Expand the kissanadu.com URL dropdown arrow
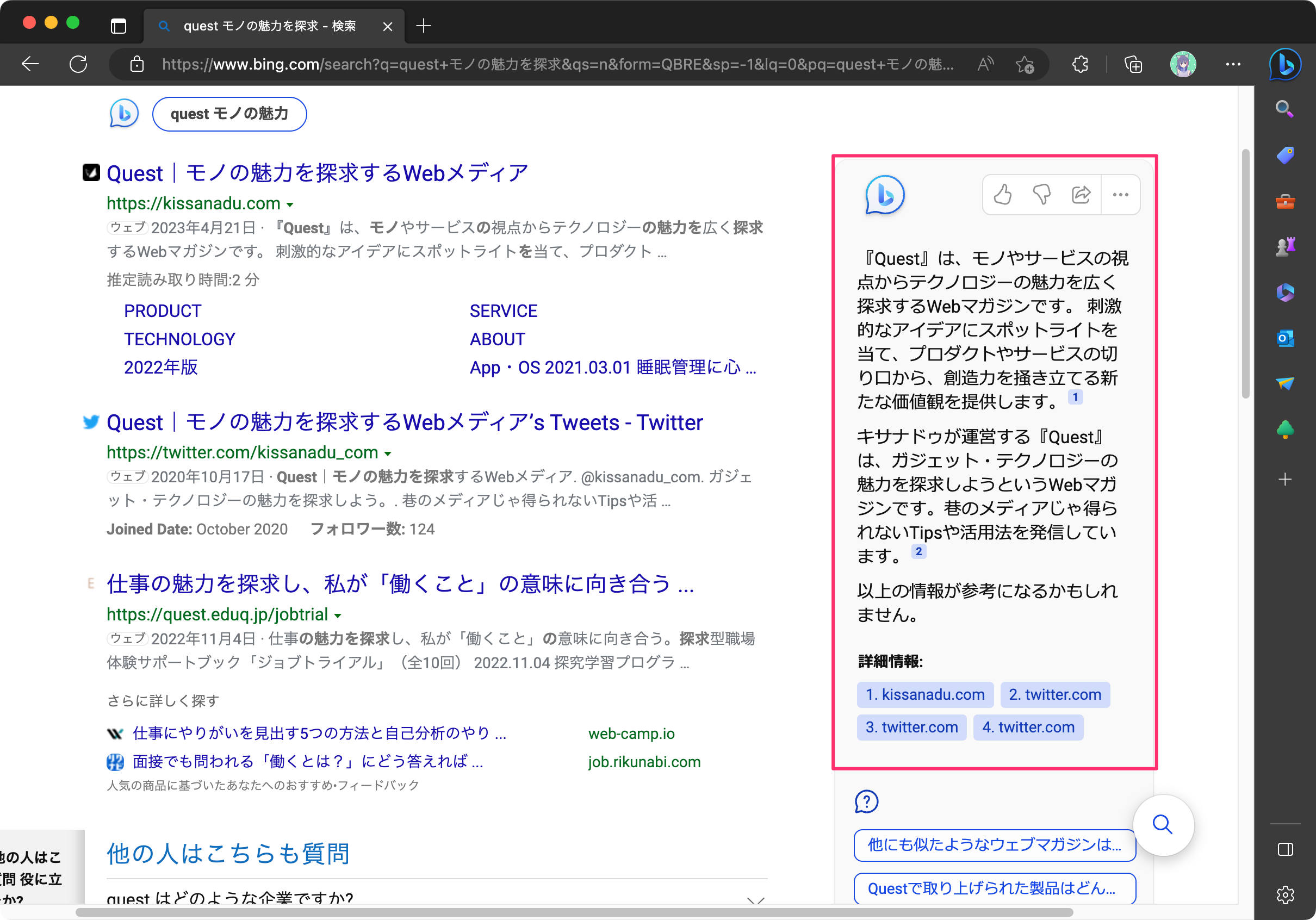The image size is (1316, 920). pyautogui.click(x=290, y=204)
